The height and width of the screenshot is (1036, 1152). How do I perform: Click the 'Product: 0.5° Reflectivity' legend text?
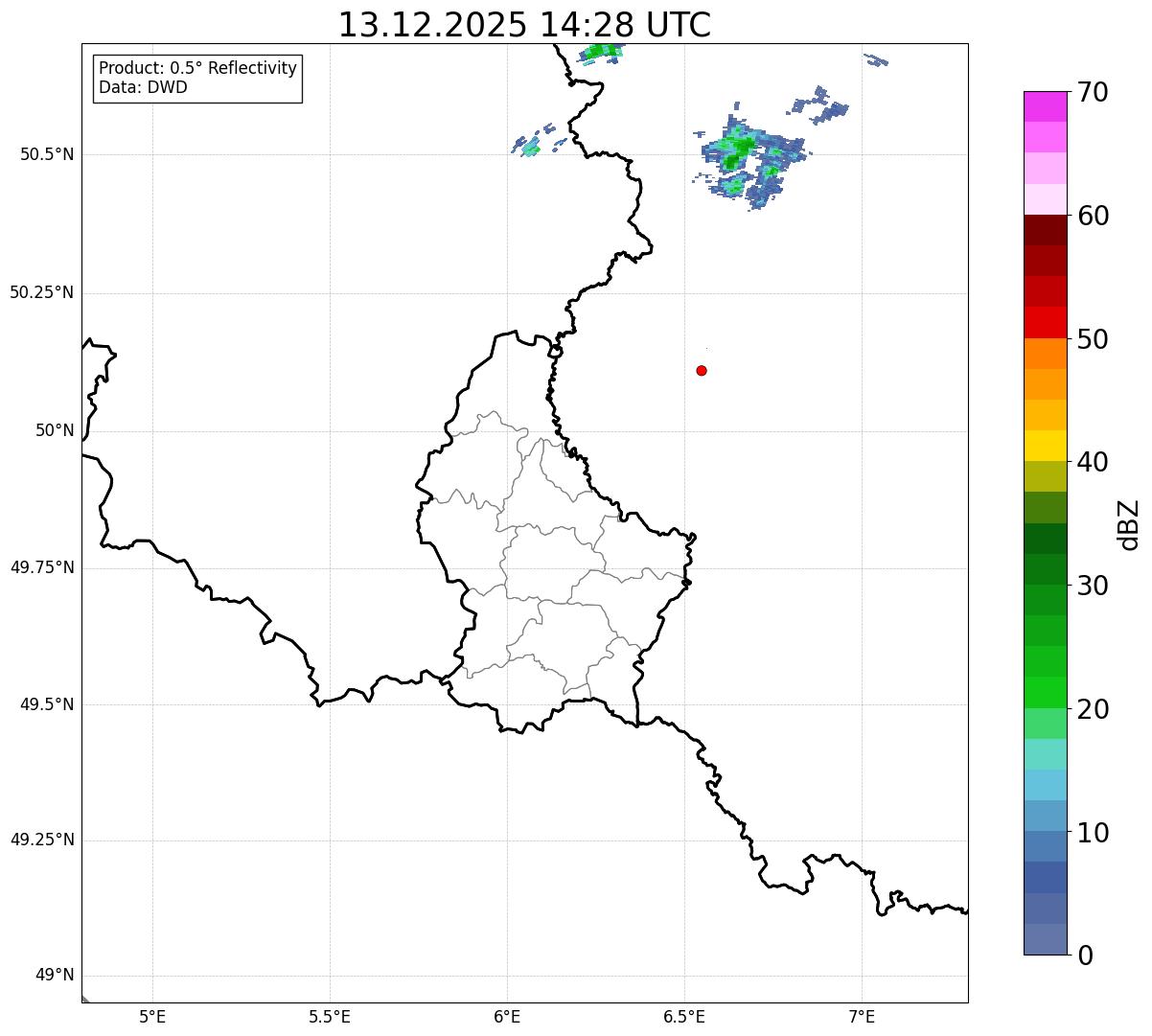tap(197, 69)
